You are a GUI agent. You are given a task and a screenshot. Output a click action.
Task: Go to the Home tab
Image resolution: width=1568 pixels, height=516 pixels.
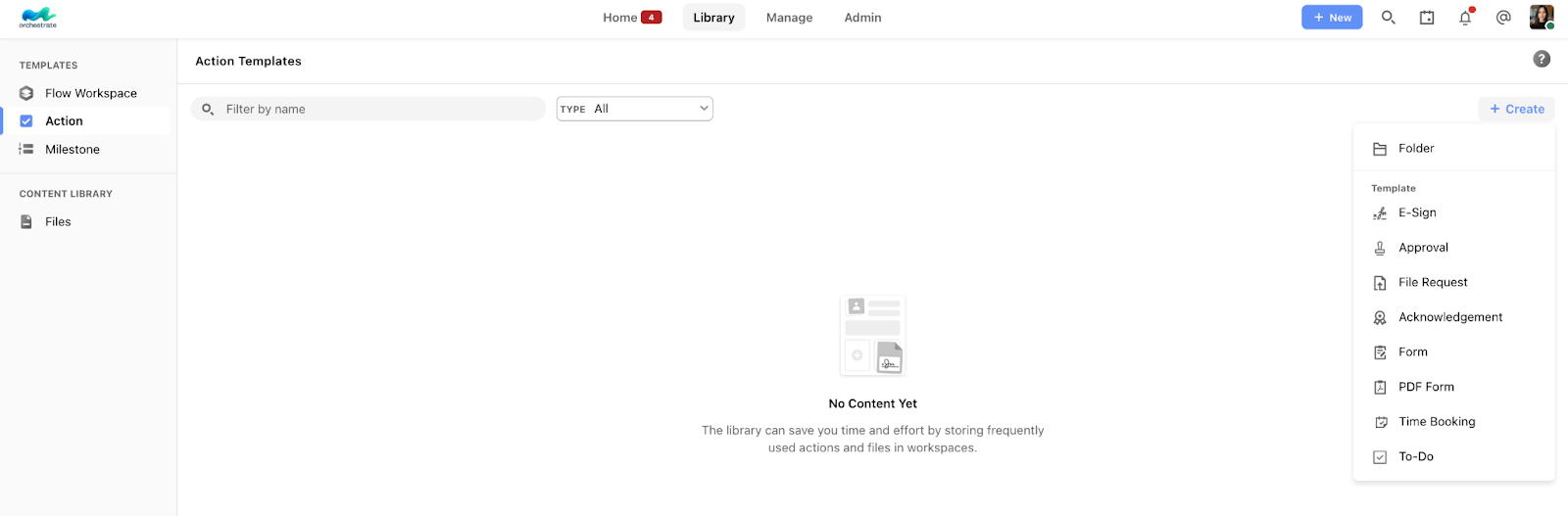pos(632,18)
